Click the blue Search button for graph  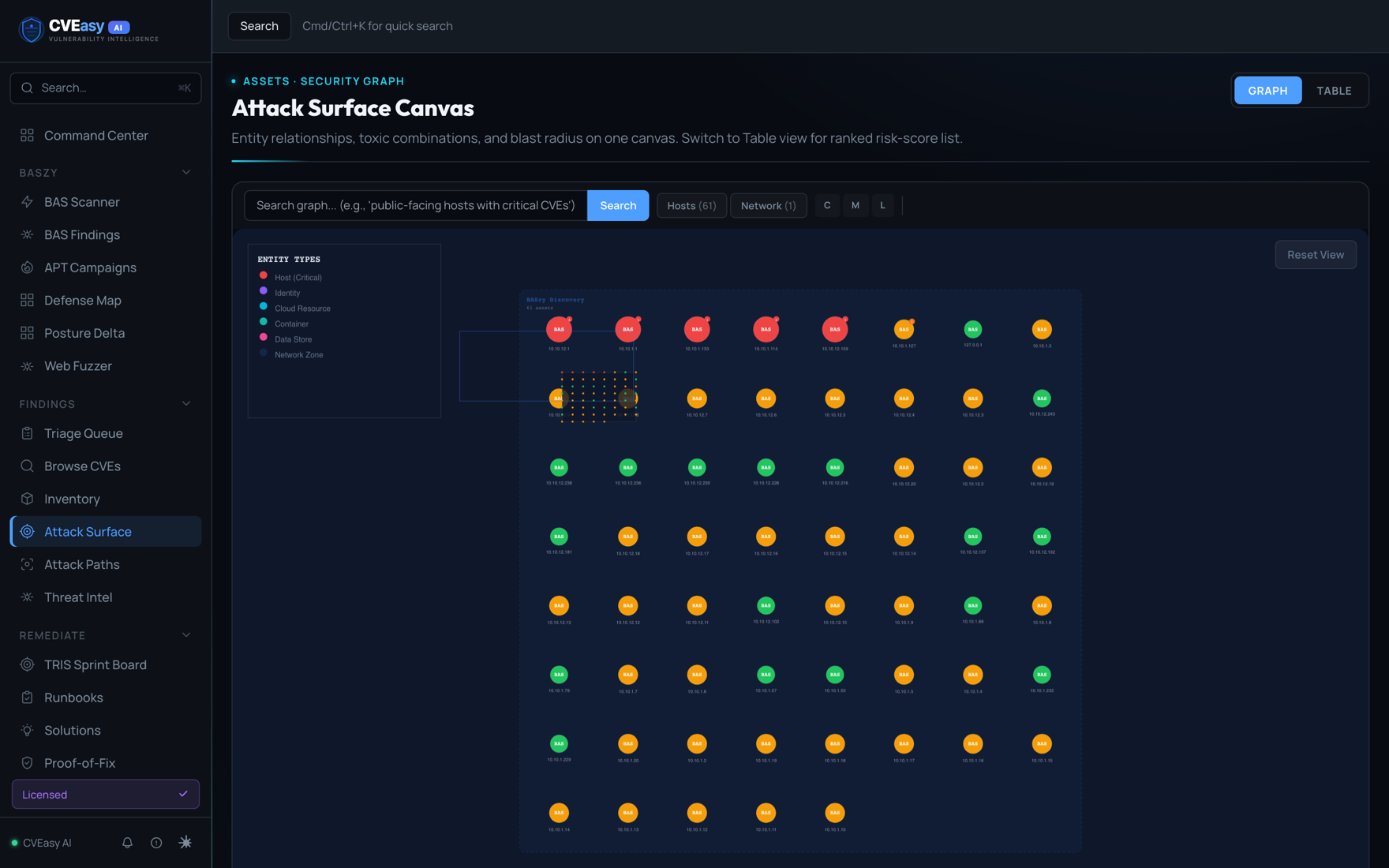point(618,205)
